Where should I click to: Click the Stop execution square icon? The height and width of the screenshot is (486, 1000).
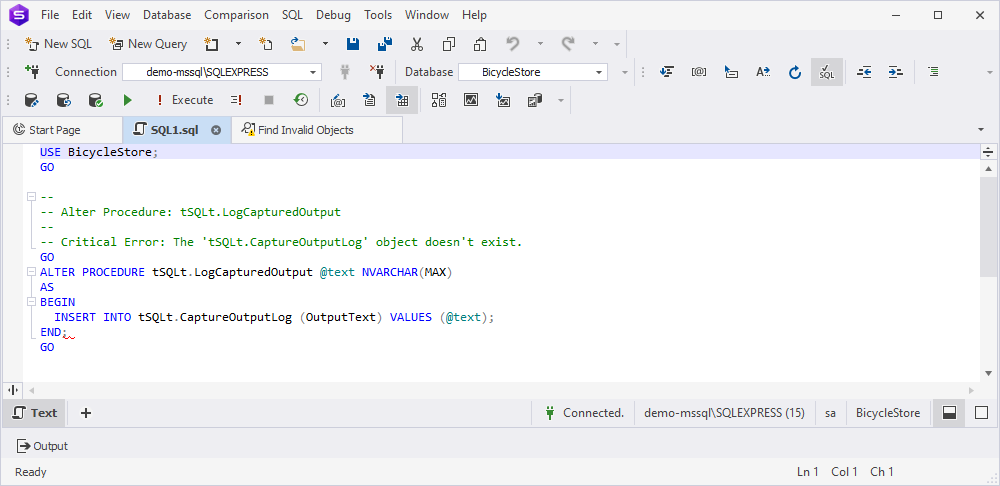268,100
